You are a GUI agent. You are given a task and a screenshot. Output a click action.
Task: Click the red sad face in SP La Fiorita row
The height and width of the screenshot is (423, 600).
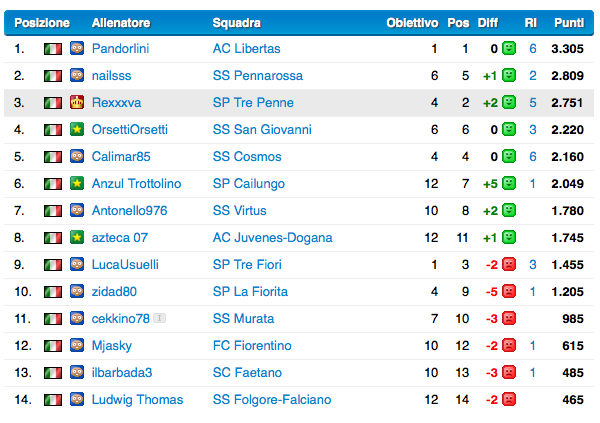509,291
